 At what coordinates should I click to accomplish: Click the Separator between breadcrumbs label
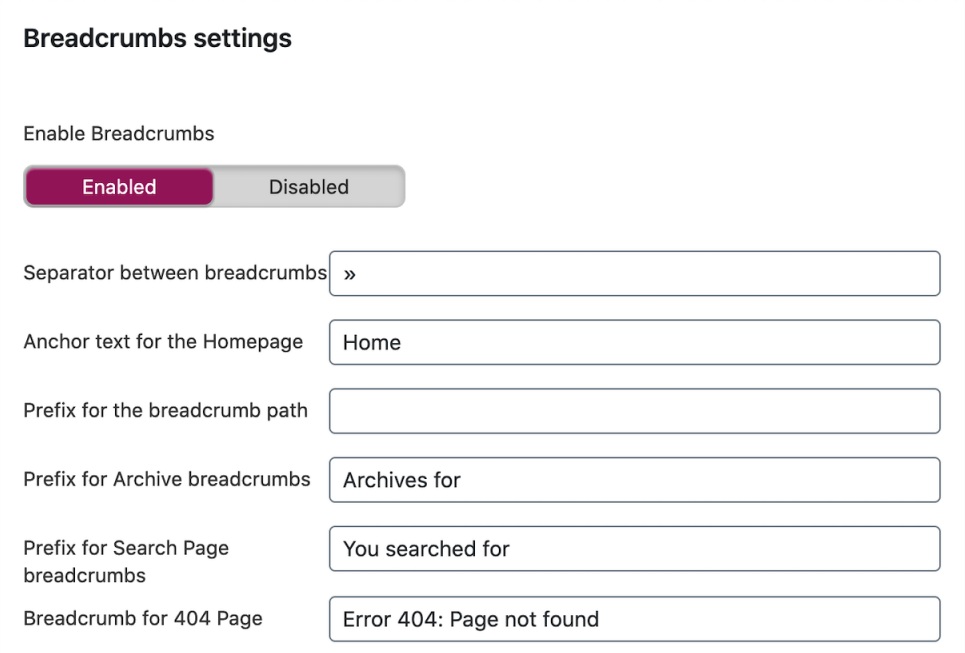(175, 273)
